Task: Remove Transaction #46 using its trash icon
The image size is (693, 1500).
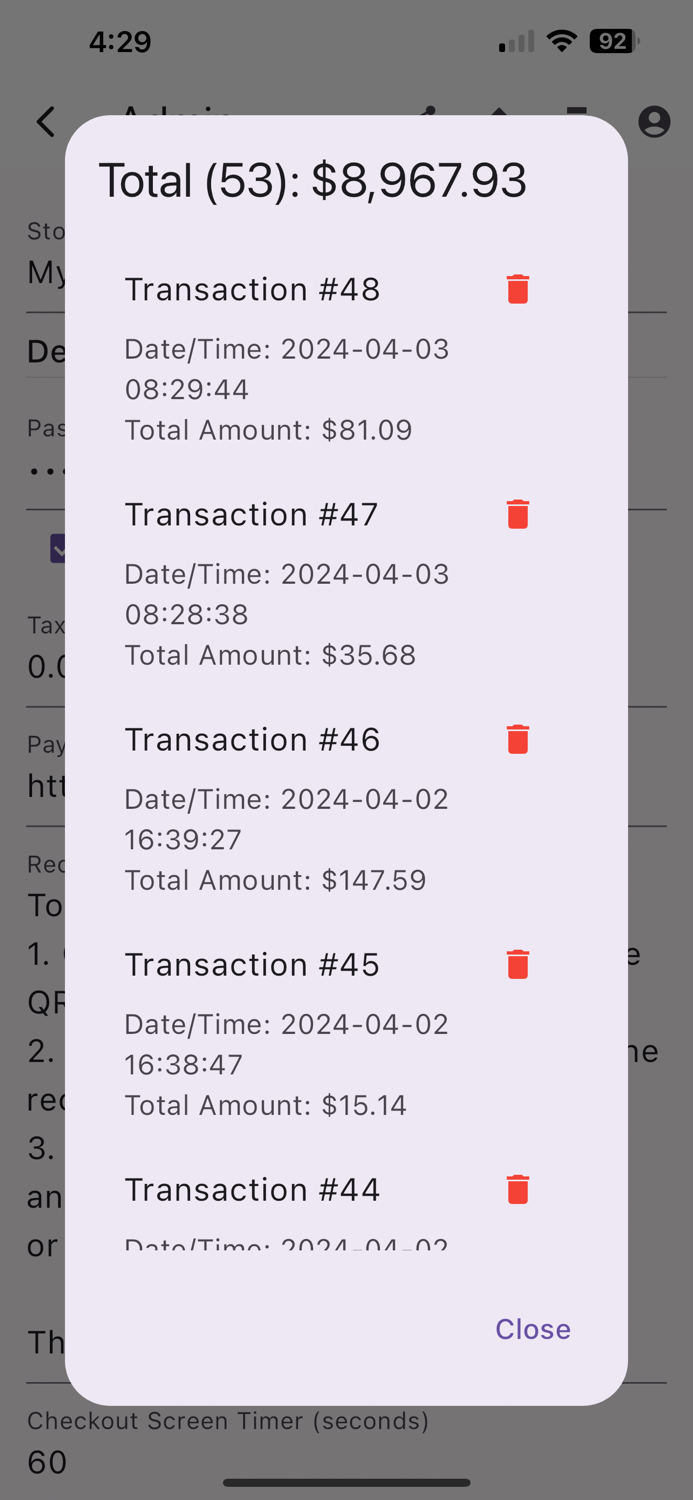Action: (x=517, y=739)
